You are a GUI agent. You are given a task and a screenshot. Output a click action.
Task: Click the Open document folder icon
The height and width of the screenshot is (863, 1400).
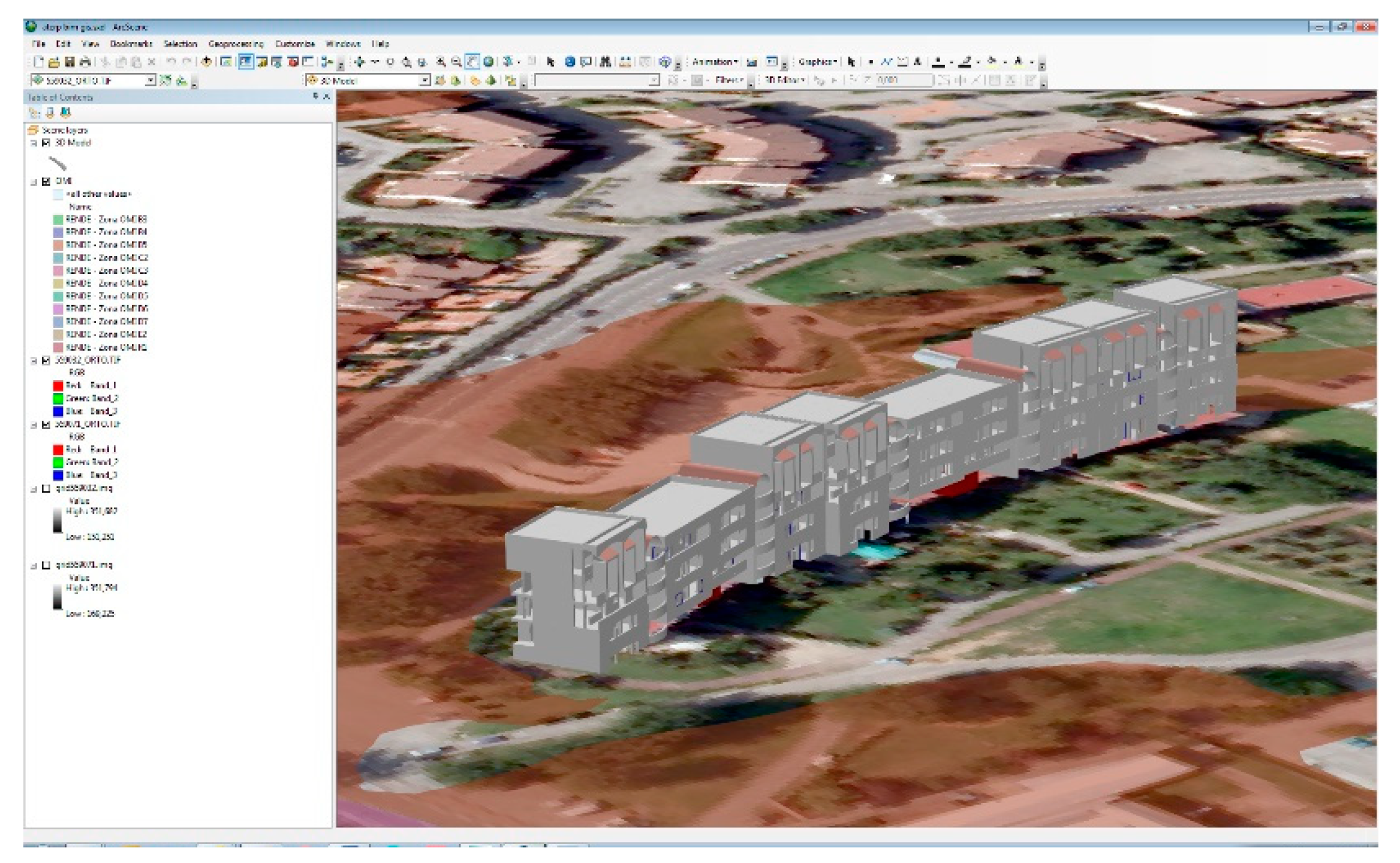54,62
